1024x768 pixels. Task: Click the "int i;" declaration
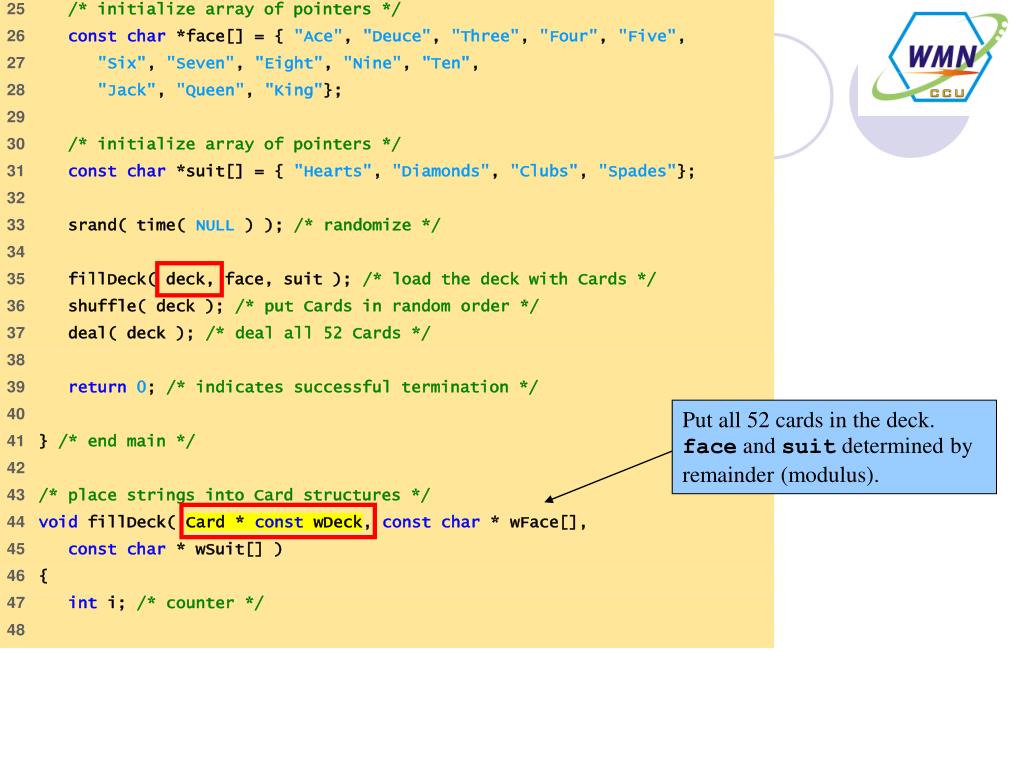(x=97, y=603)
